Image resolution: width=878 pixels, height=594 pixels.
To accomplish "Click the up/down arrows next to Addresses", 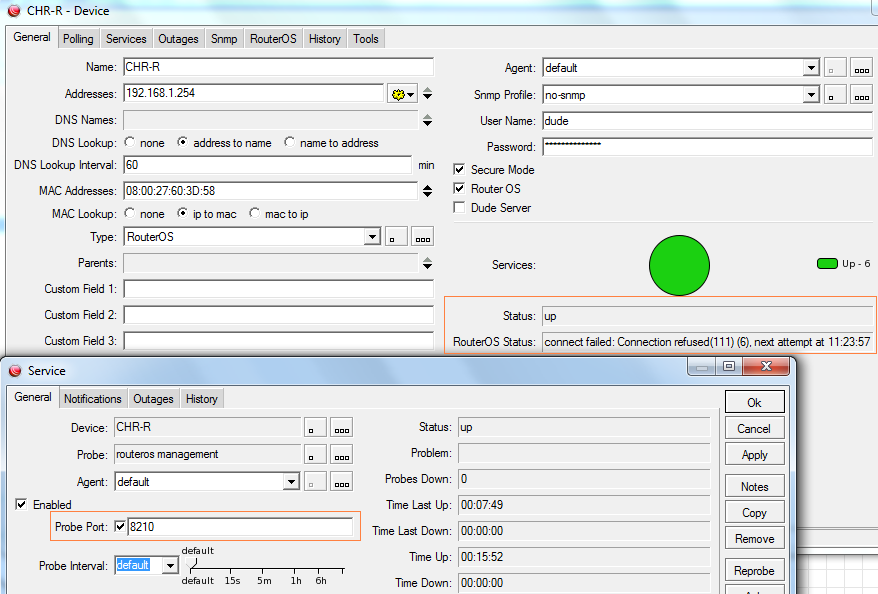I will coord(427,94).
